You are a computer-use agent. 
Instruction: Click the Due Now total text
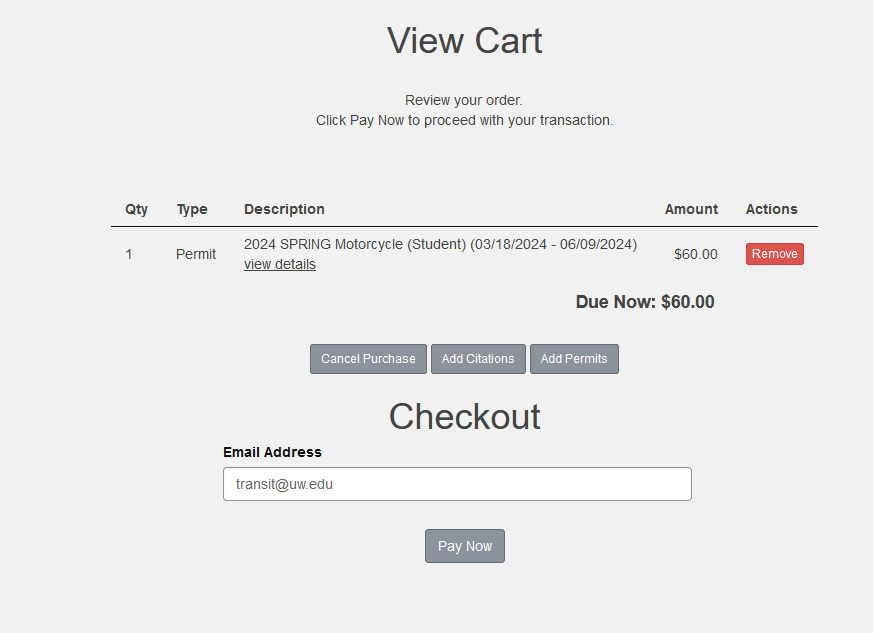645,302
